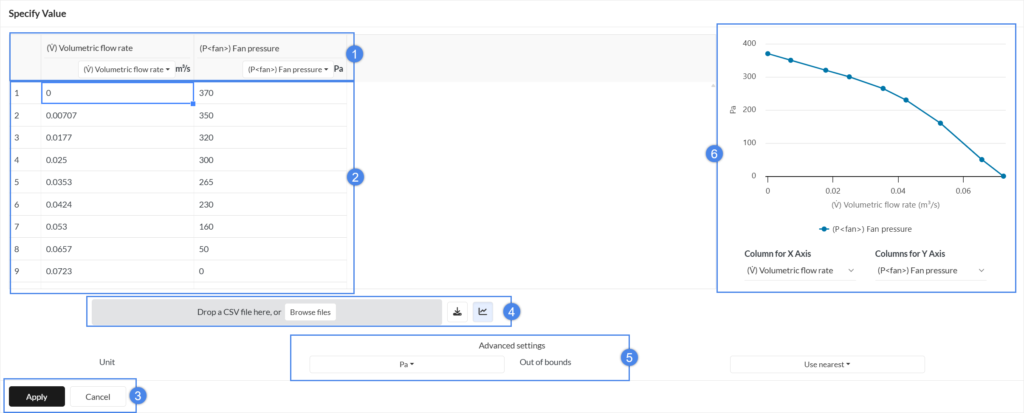The width and height of the screenshot is (1024, 413).
Task: Click the chart data point at 370 Pa
Action: point(768,54)
